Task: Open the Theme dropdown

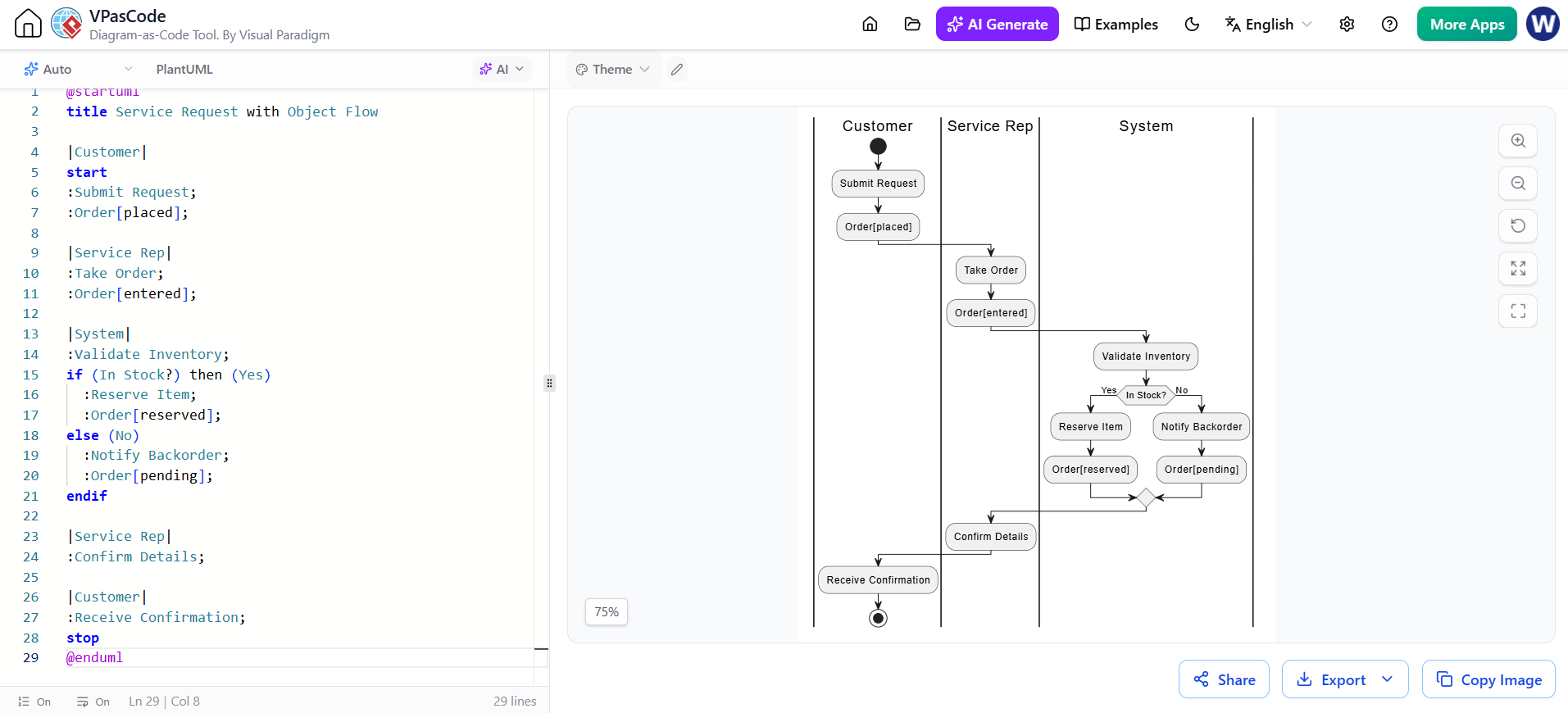Action: pos(612,69)
